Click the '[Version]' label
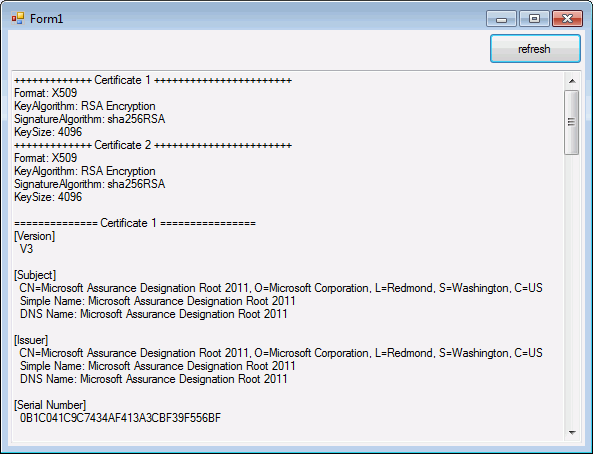 coord(35,236)
